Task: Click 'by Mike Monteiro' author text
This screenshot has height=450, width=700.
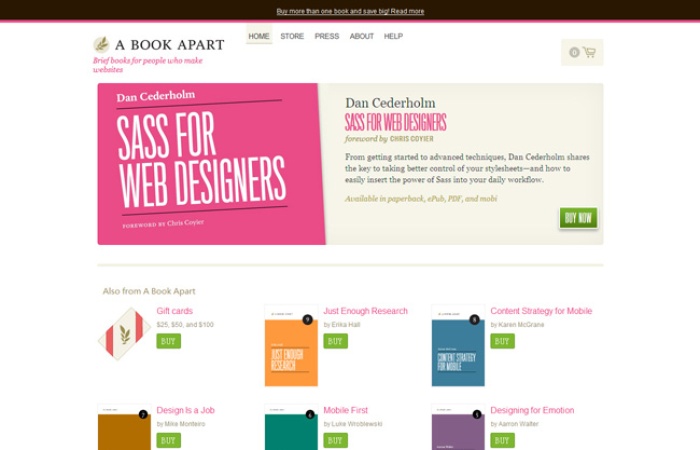Action: coord(181,424)
